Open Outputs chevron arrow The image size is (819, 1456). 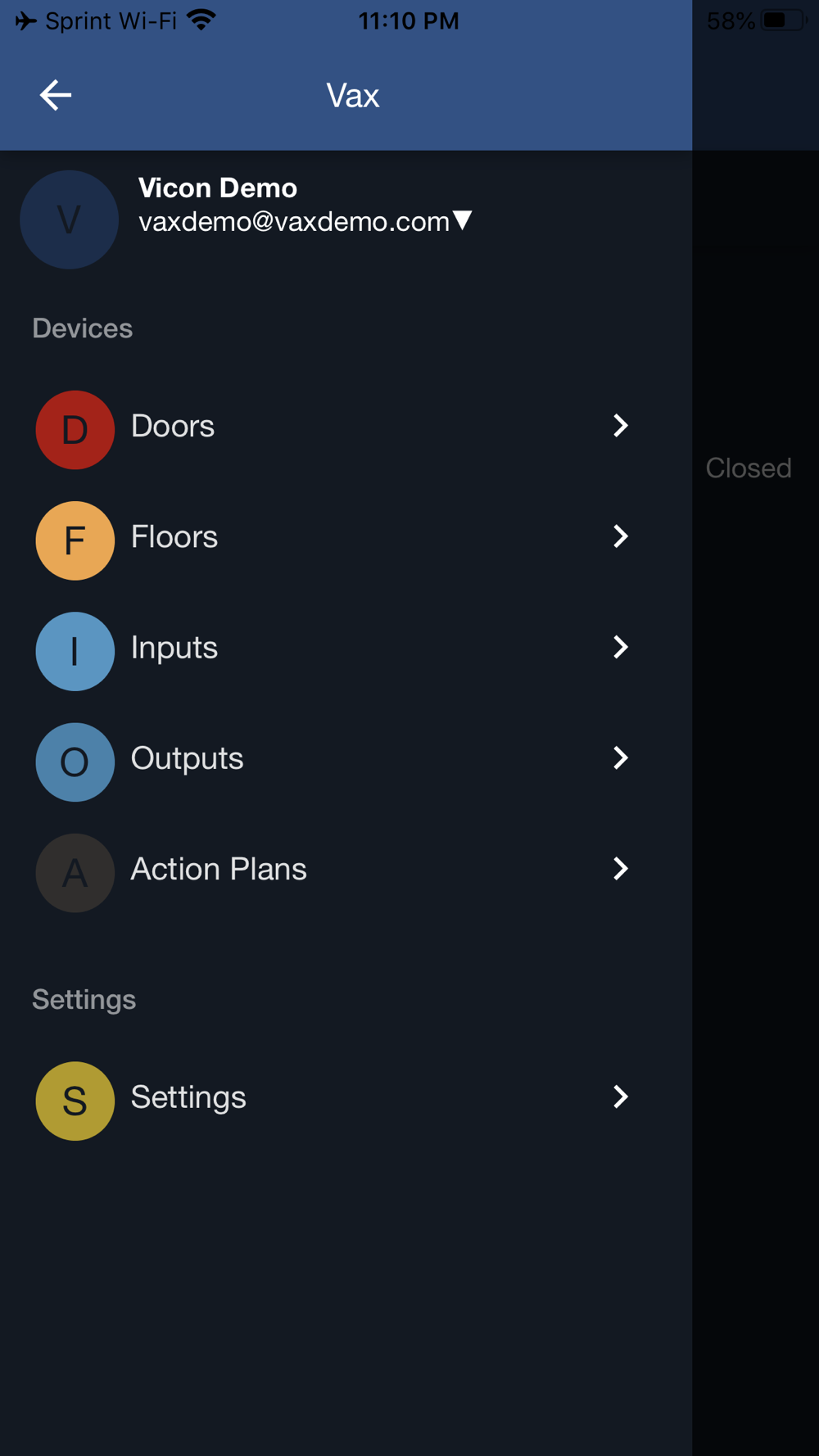[x=621, y=757]
